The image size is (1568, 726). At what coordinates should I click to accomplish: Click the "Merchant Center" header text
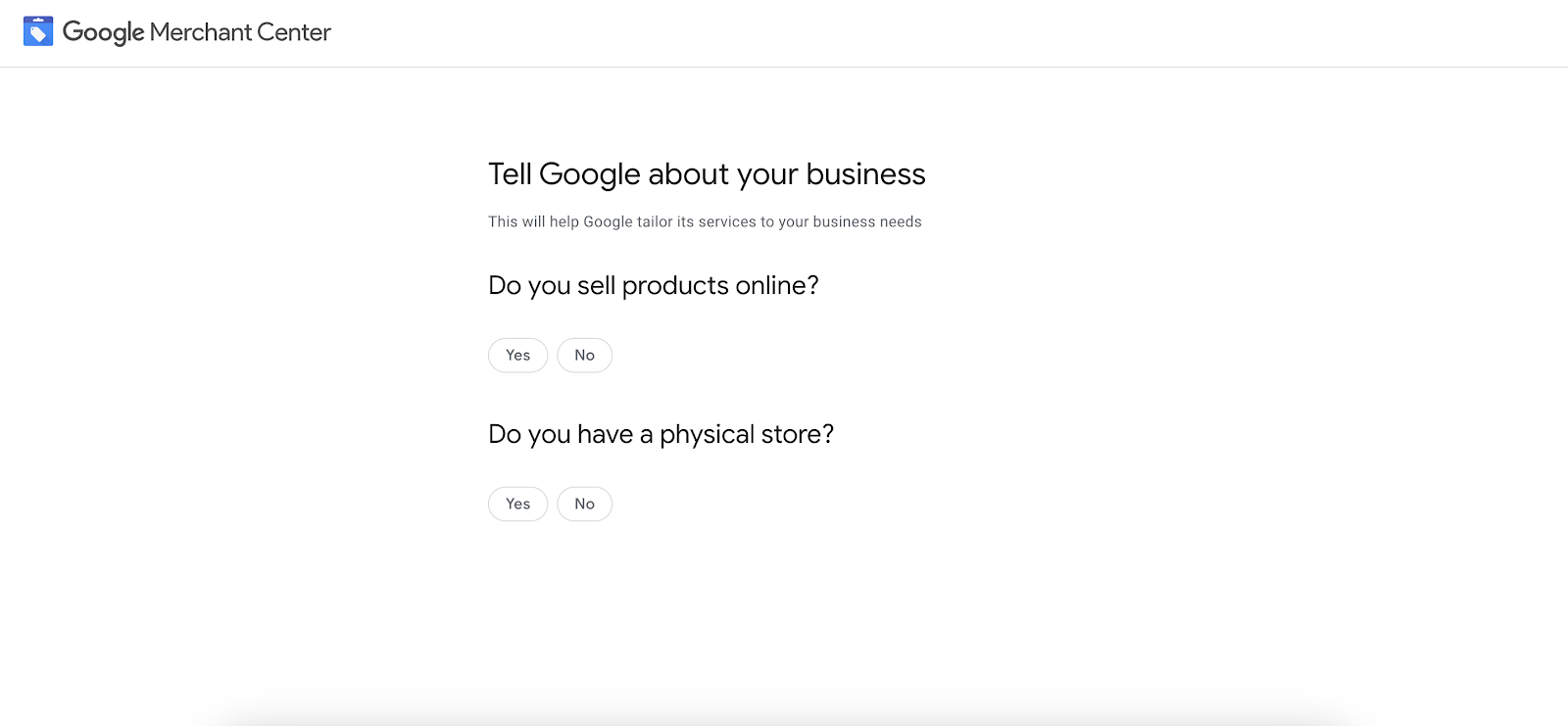pos(240,32)
